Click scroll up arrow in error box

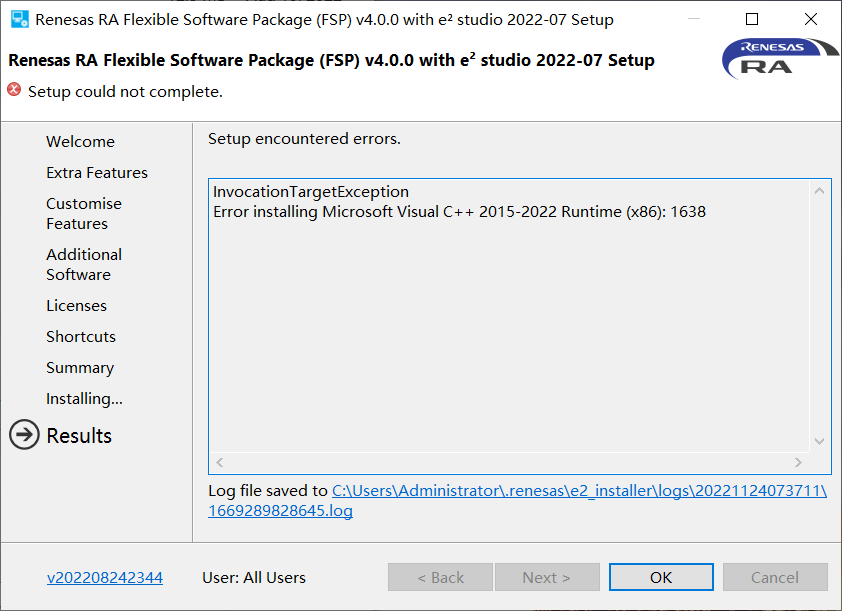(x=819, y=191)
